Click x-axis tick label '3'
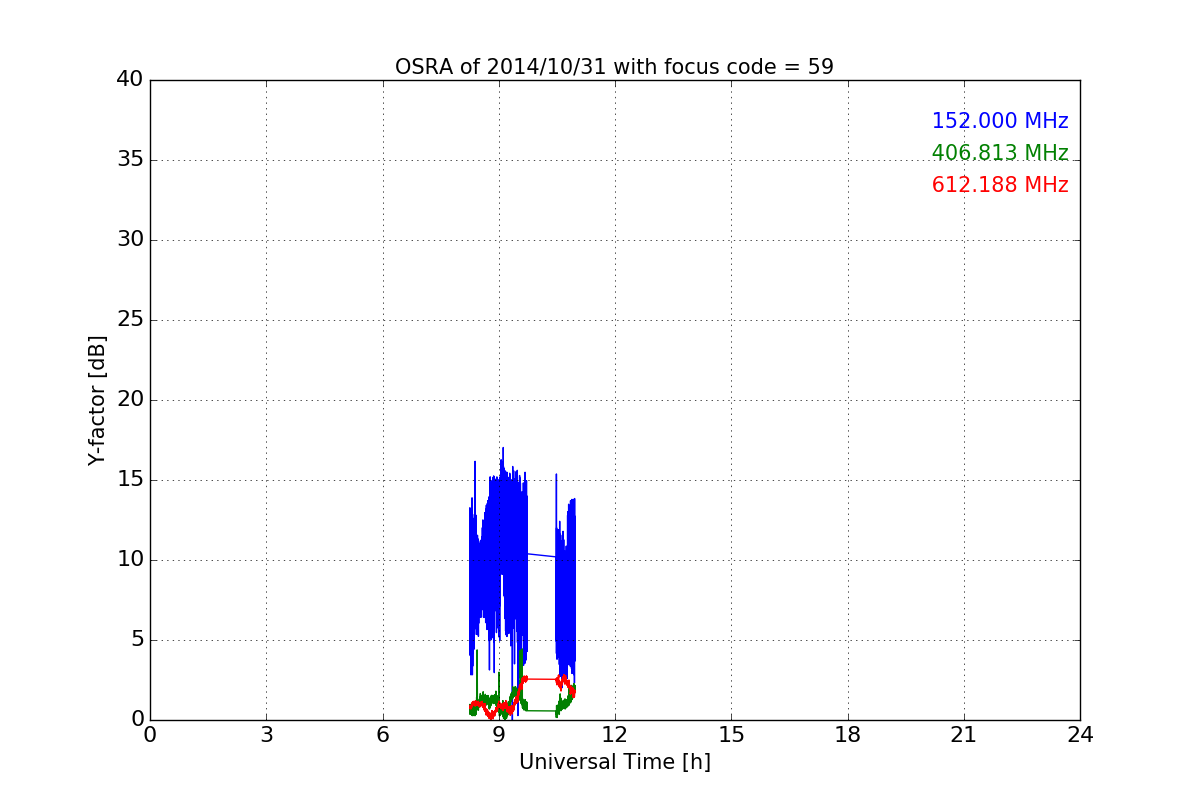 [x=266, y=735]
